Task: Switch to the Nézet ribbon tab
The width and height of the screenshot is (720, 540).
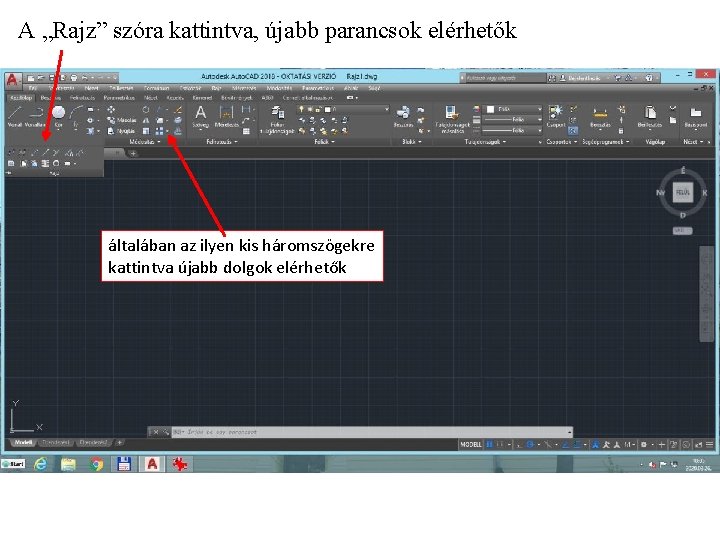Action: coord(151,98)
